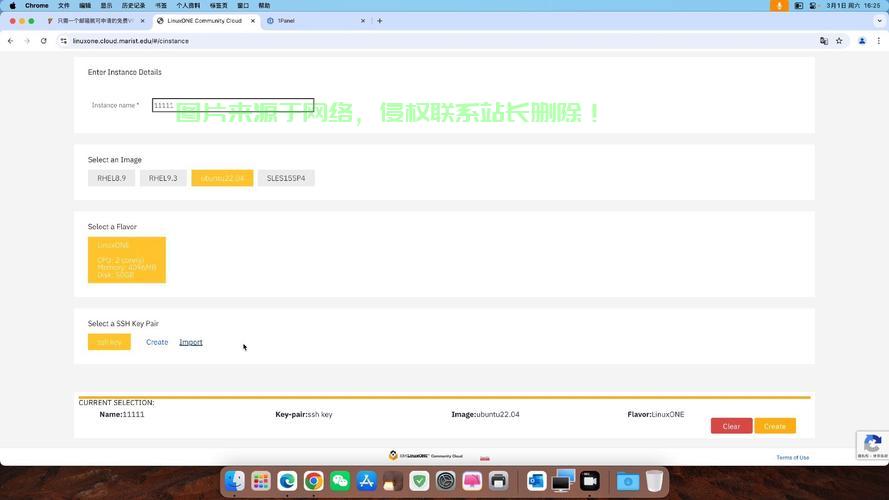
Task: Select the RHEL8.9 image option
Action: (111, 178)
